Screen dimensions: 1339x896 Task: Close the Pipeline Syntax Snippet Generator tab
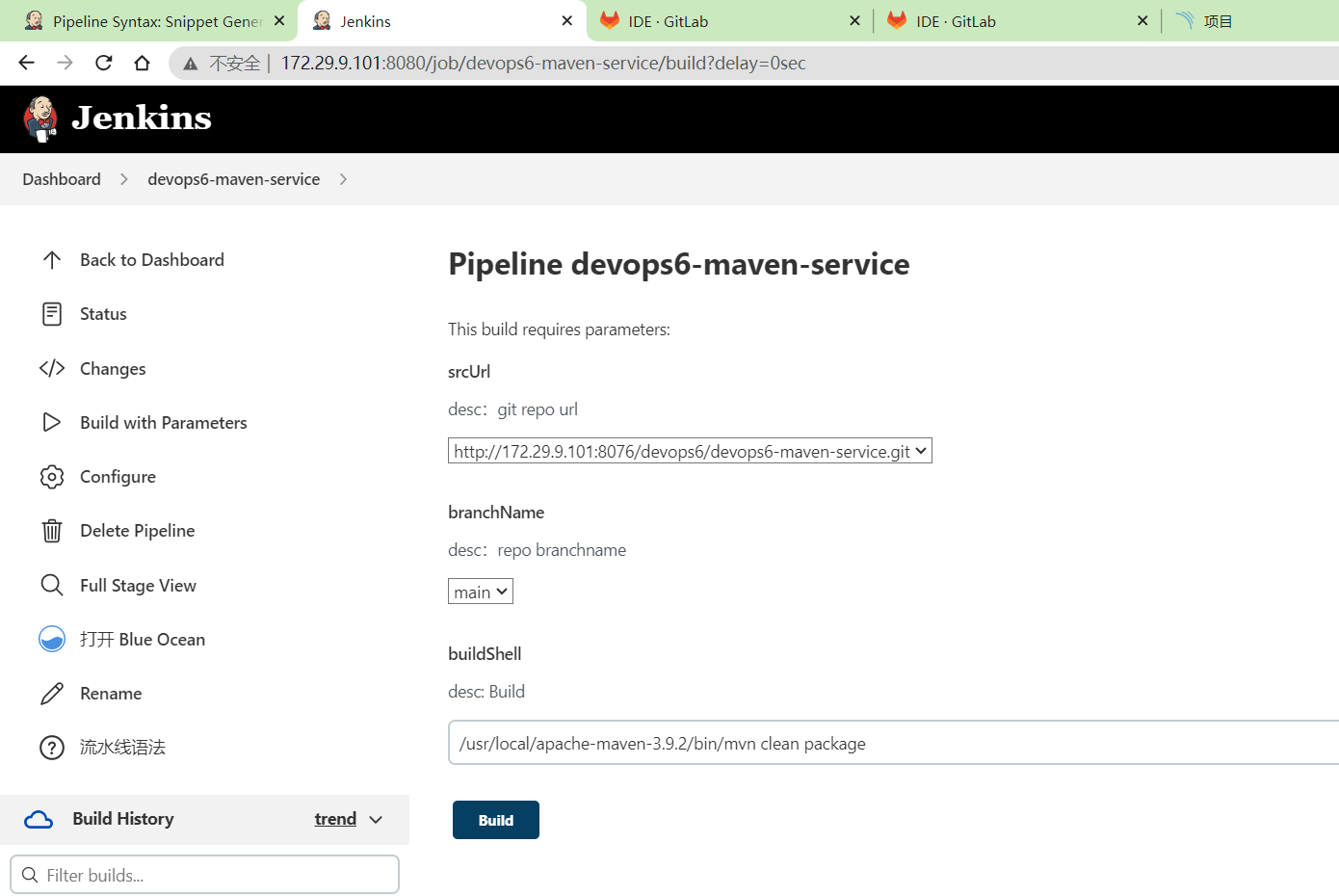click(x=279, y=20)
